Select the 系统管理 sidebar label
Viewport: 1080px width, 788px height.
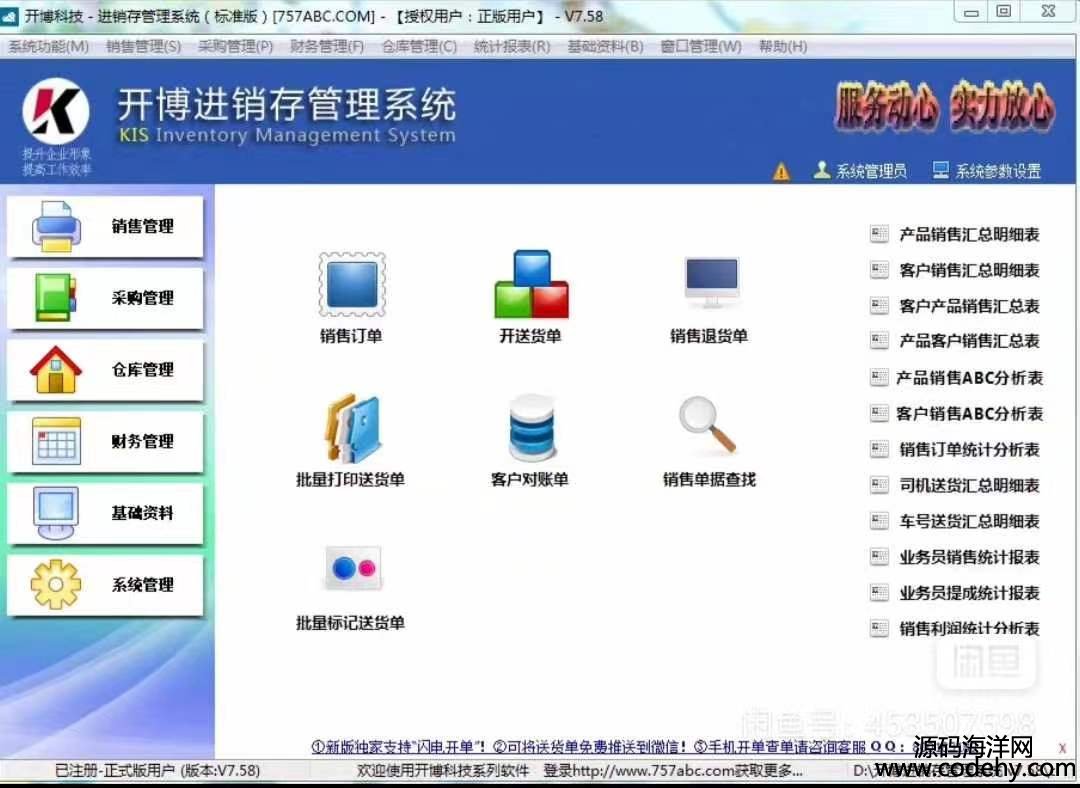[143, 584]
